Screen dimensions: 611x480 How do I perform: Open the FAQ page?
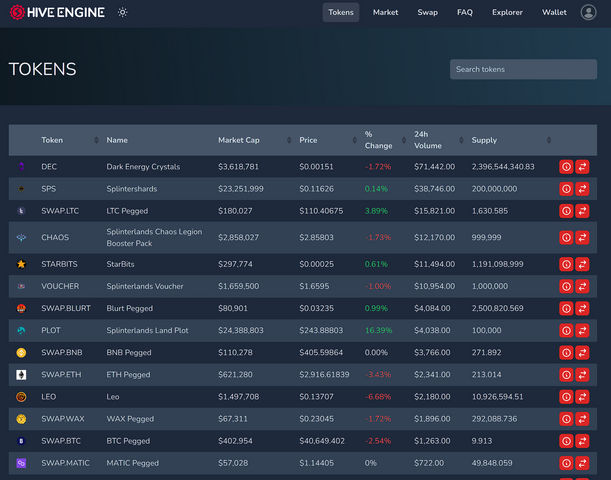[464, 12]
